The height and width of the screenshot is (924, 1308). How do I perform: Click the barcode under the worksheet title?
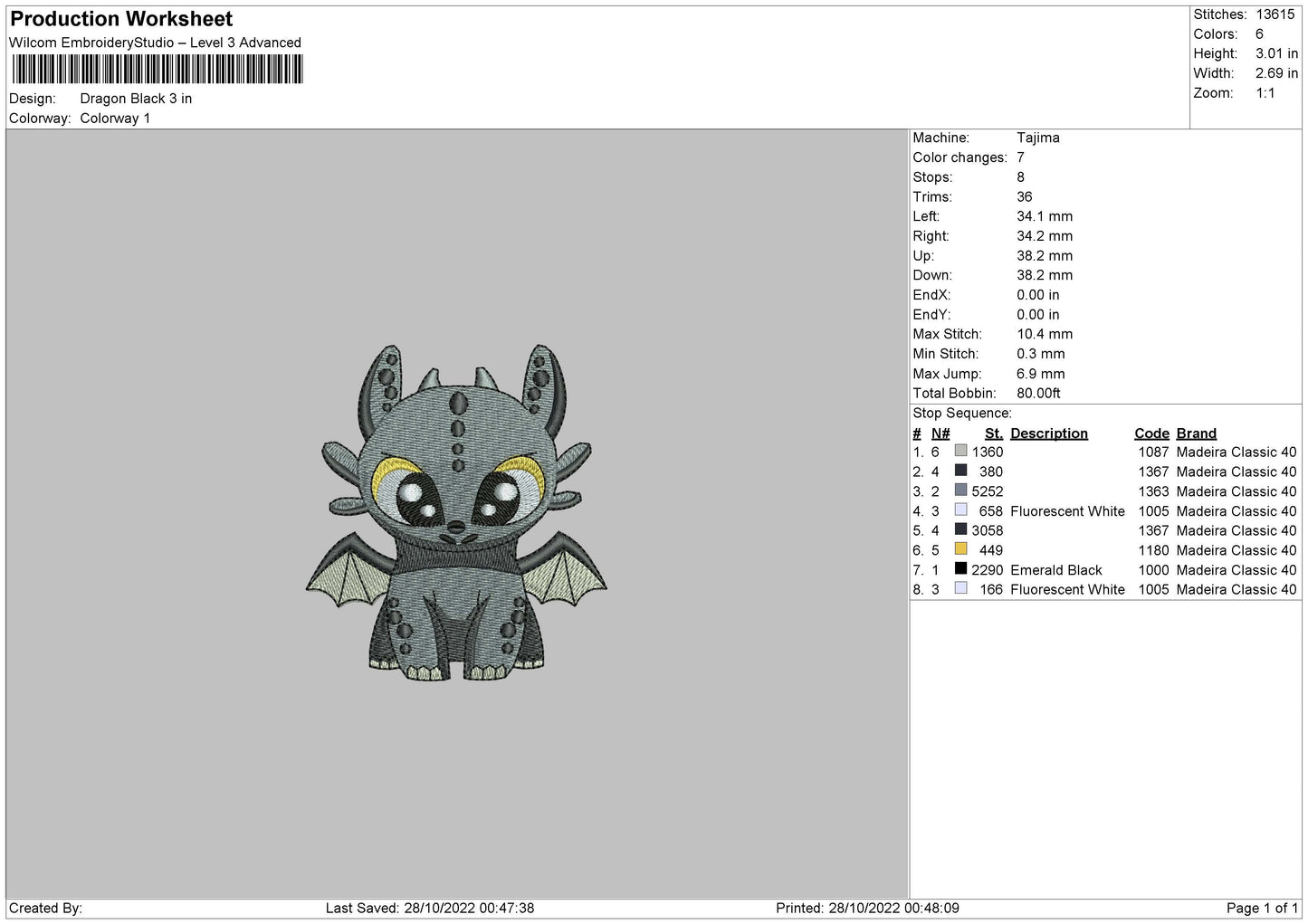[158, 70]
